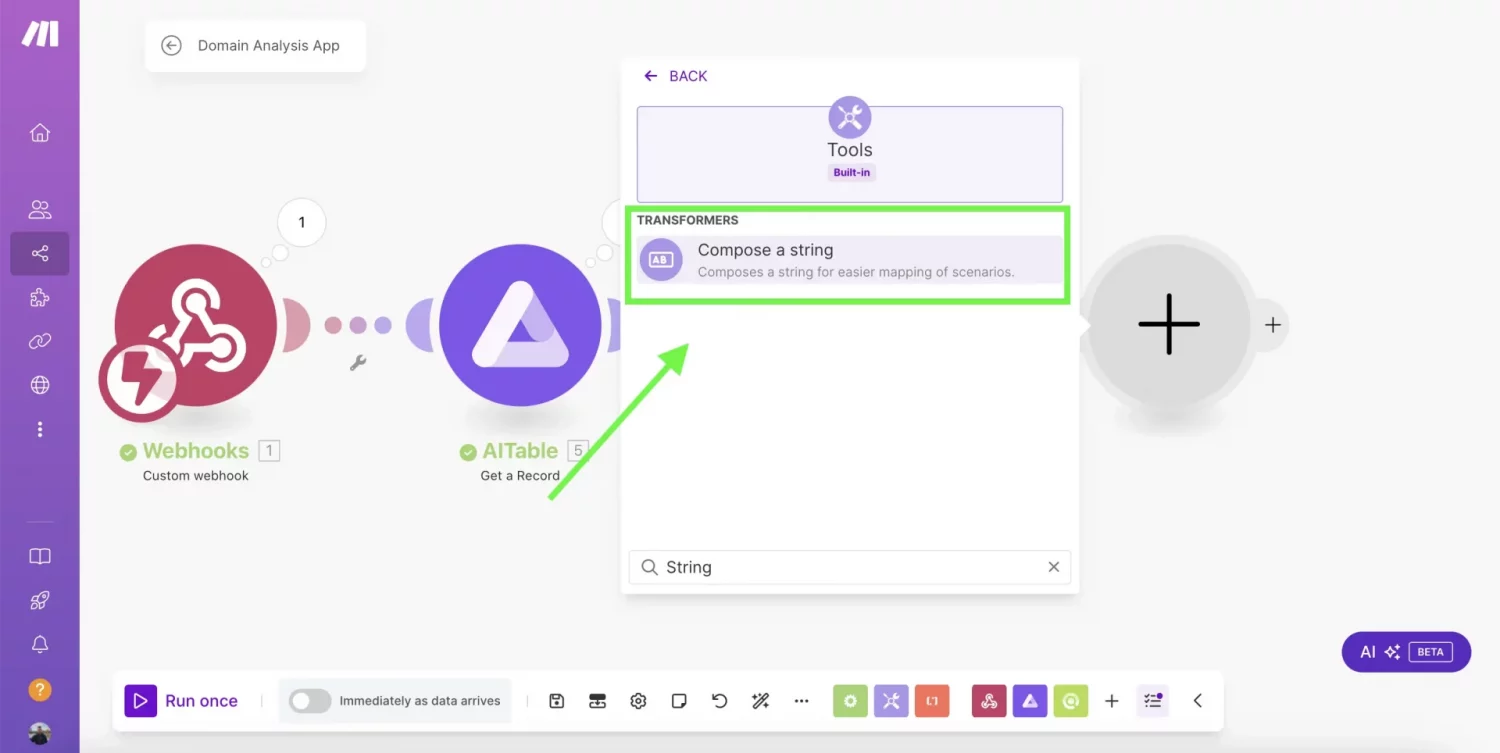
Task: Select the Webhooks module on the canvas
Action: click(195, 325)
